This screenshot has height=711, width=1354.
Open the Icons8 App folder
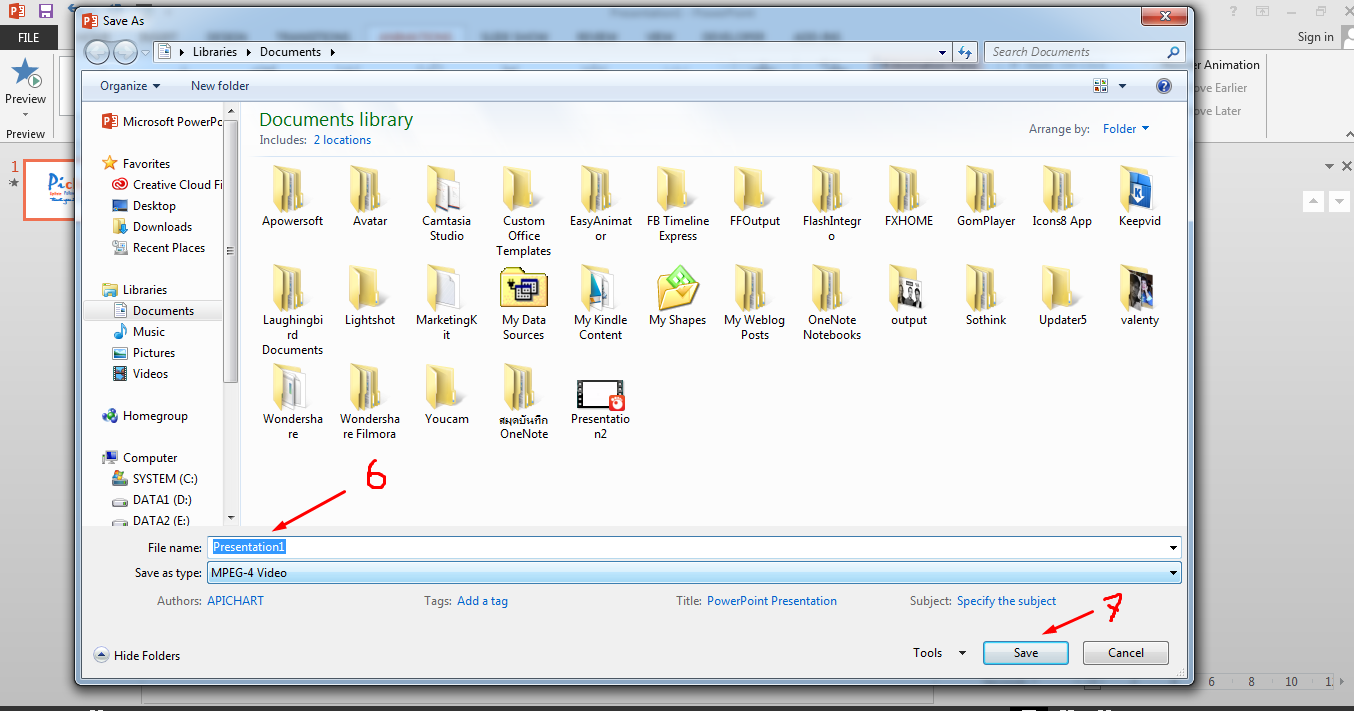click(1062, 198)
